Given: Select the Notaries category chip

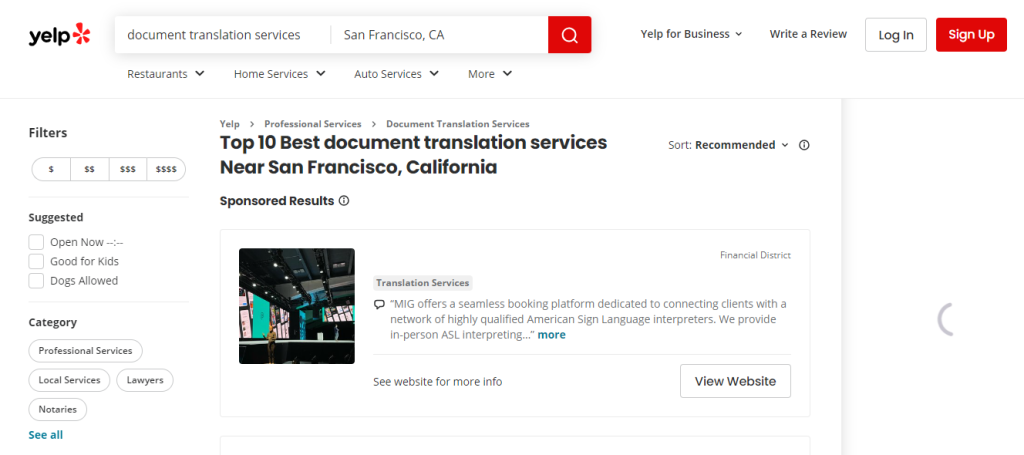Looking at the screenshot, I should click(x=57, y=409).
